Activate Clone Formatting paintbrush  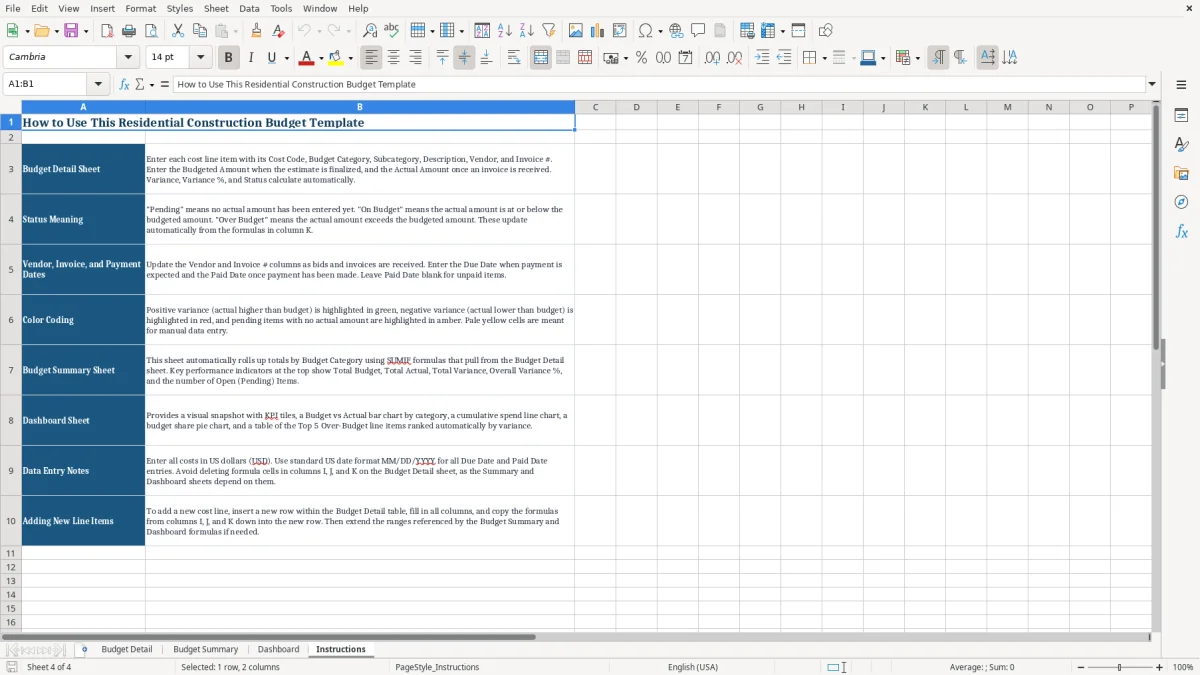257,31
